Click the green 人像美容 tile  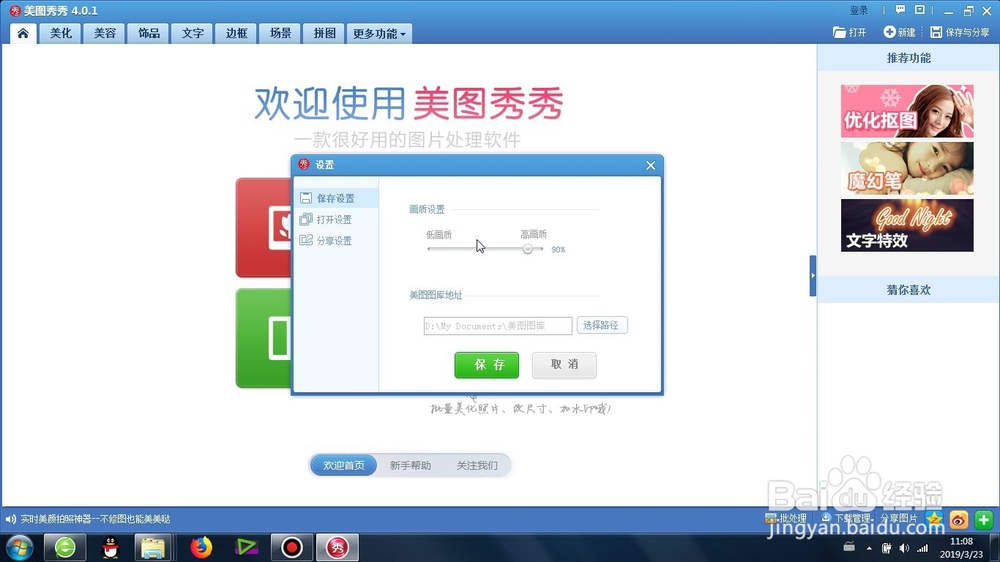pos(264,338)
